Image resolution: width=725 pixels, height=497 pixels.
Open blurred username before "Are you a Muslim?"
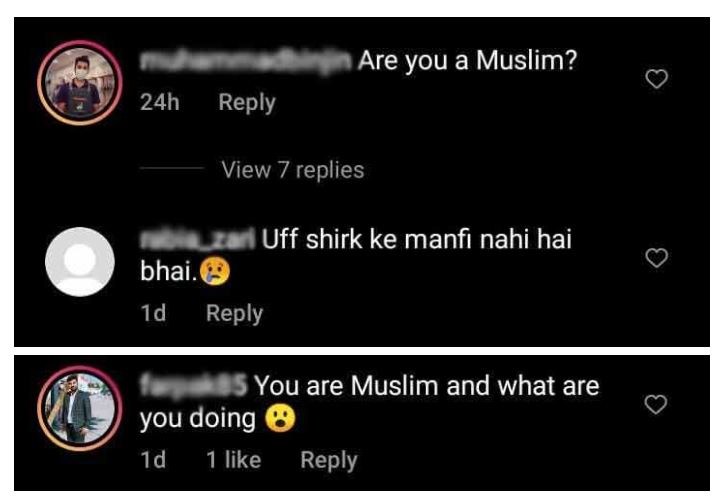(x=246, y=61)
